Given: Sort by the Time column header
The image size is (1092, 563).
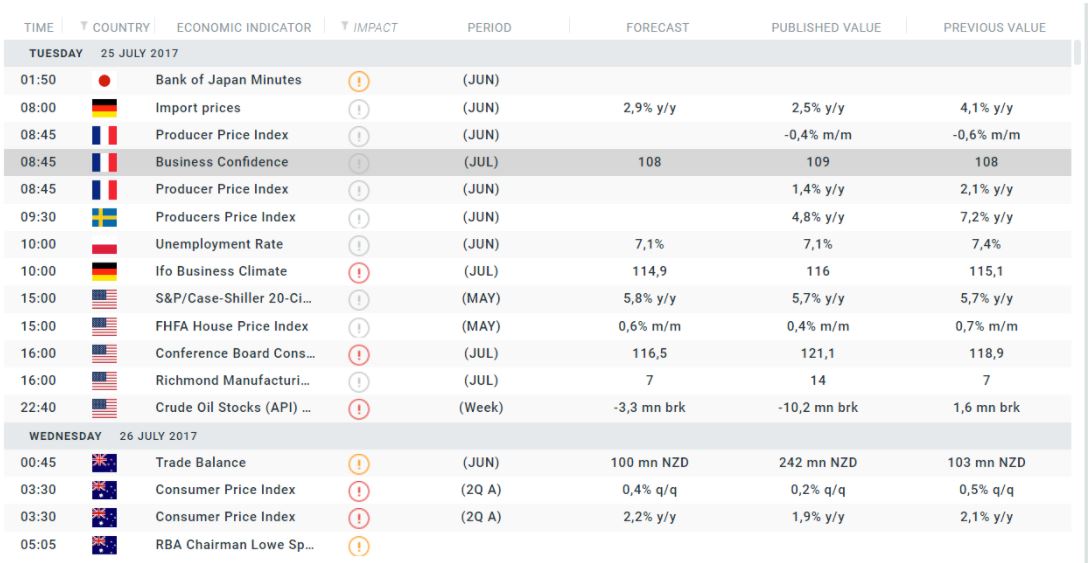Looking at the screenshot, I should 38,27.
